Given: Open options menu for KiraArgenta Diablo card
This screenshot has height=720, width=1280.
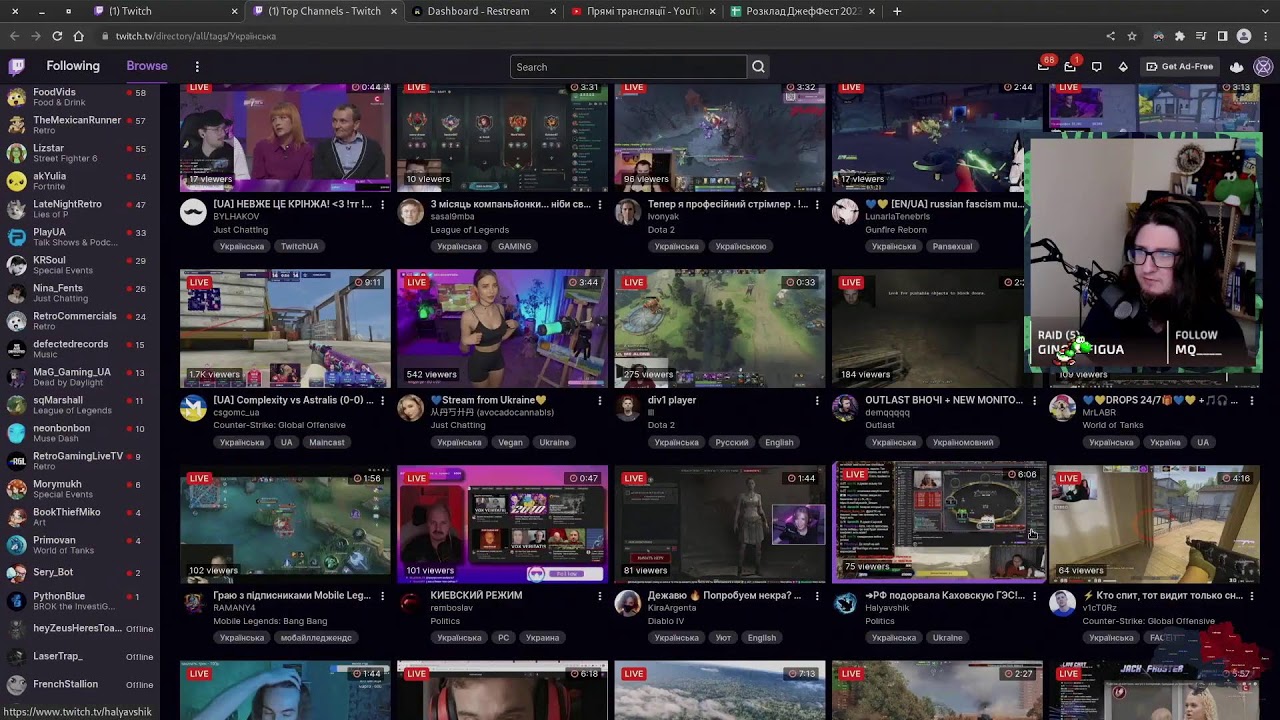Looking at the screenshot, I should pos(817,596).
